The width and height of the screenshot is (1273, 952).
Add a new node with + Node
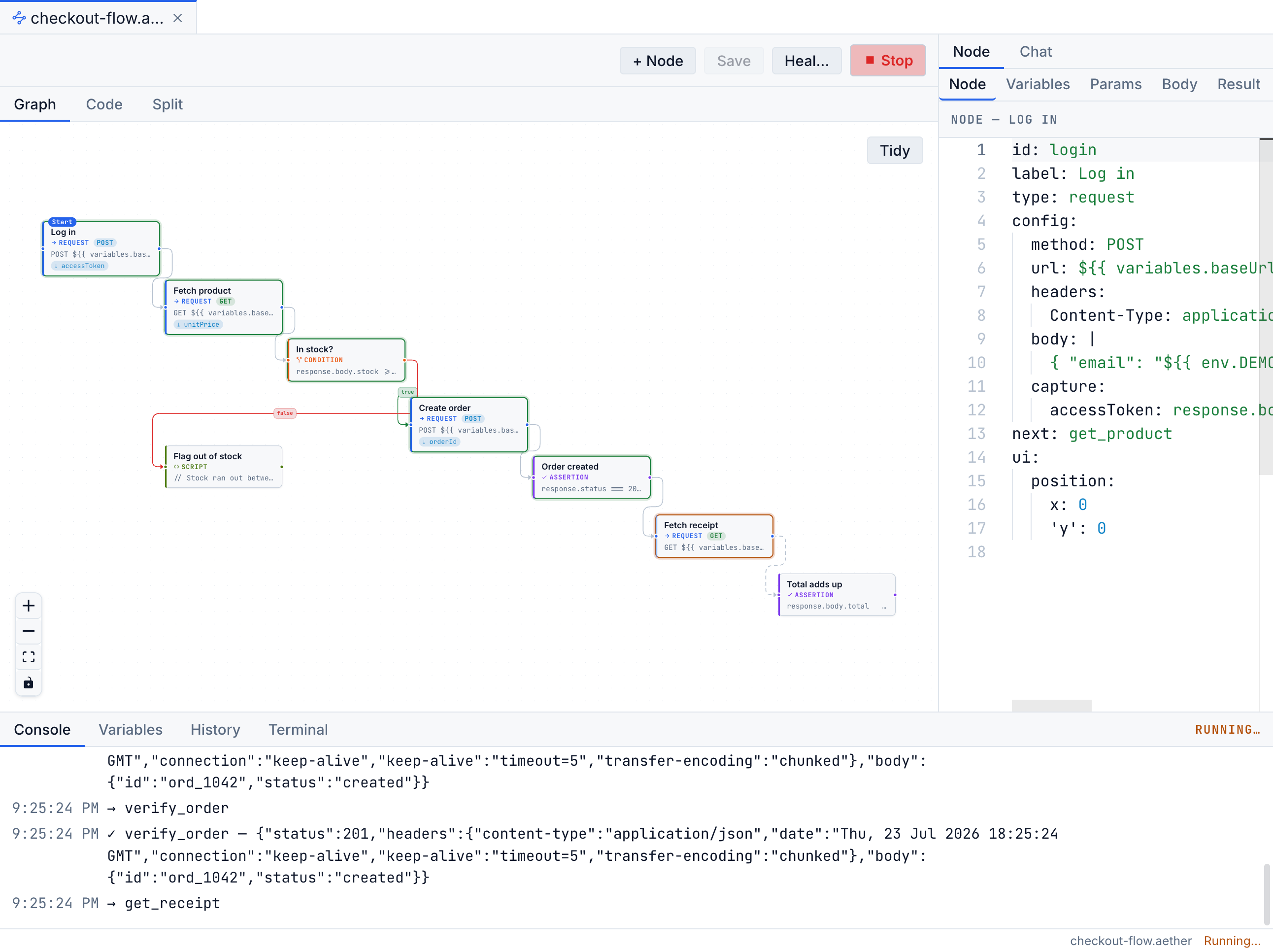point(657,61)
